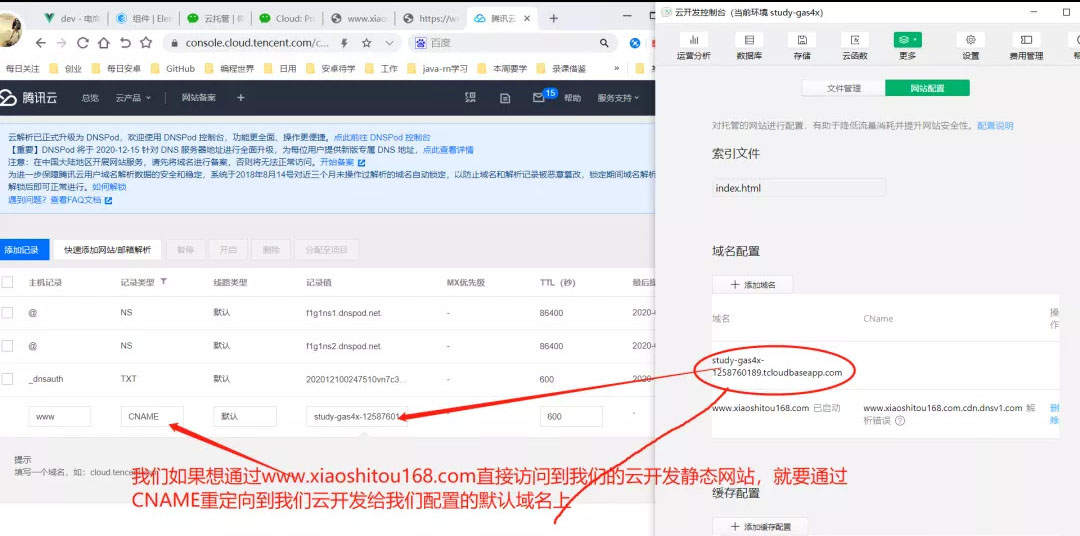Click the blue extension icon right of search box
Viewport: 1080px width, 536px height.
pos(634,43)
